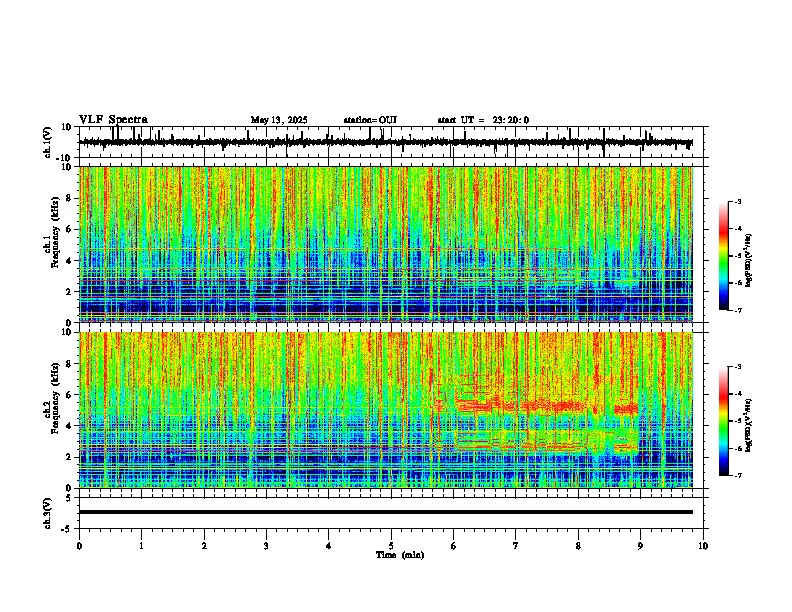Click the "1" tick on the time axis

(x=141, y=546)
